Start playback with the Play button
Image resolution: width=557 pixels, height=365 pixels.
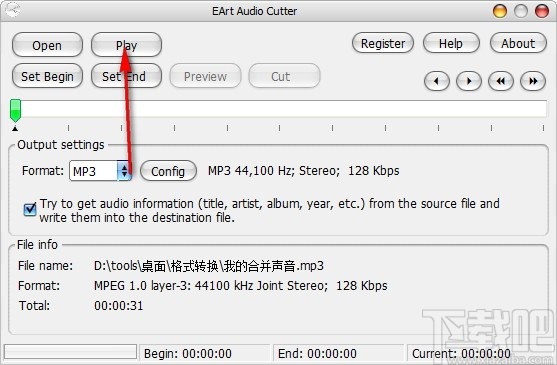126,45
